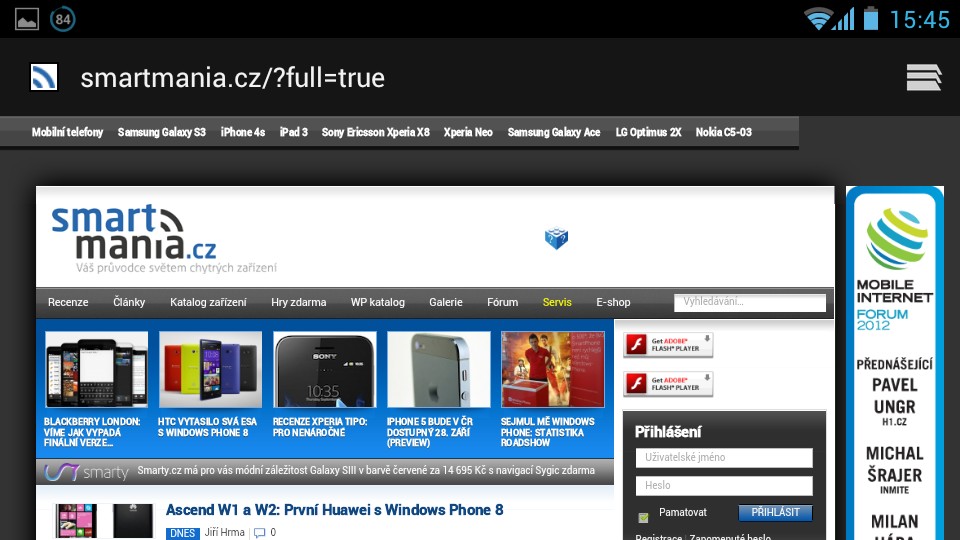Click headline BlackBerry London: víme jak vypadá

(92, 432)
